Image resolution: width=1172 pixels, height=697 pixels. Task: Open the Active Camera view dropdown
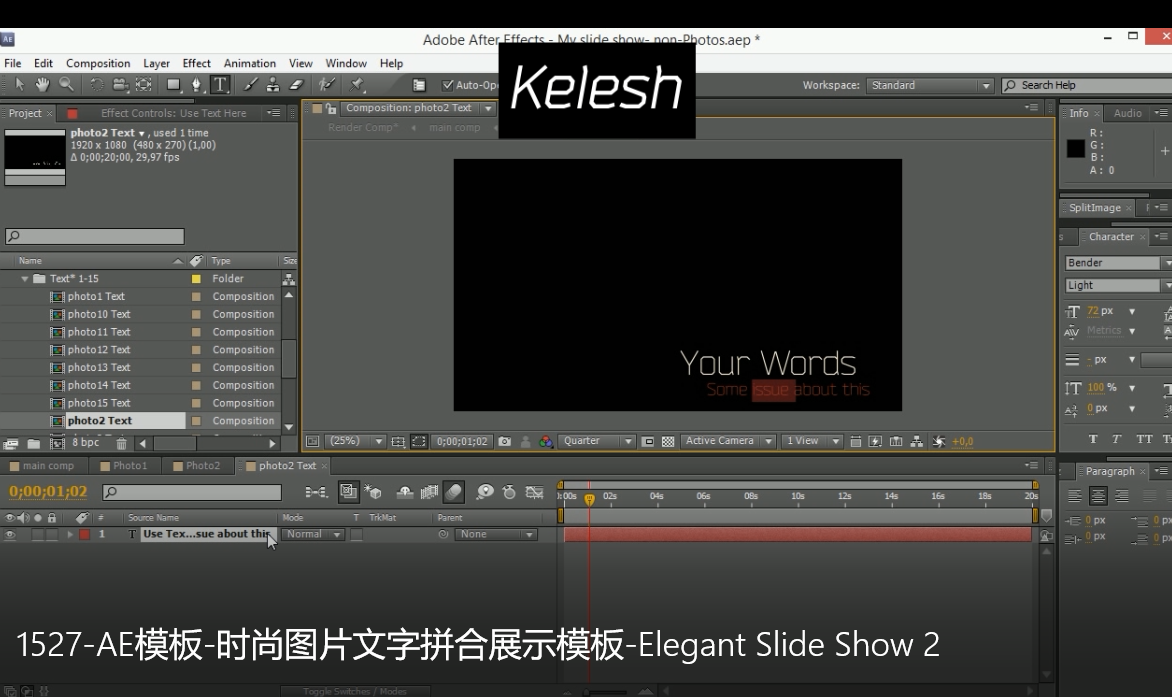(729, 441)
